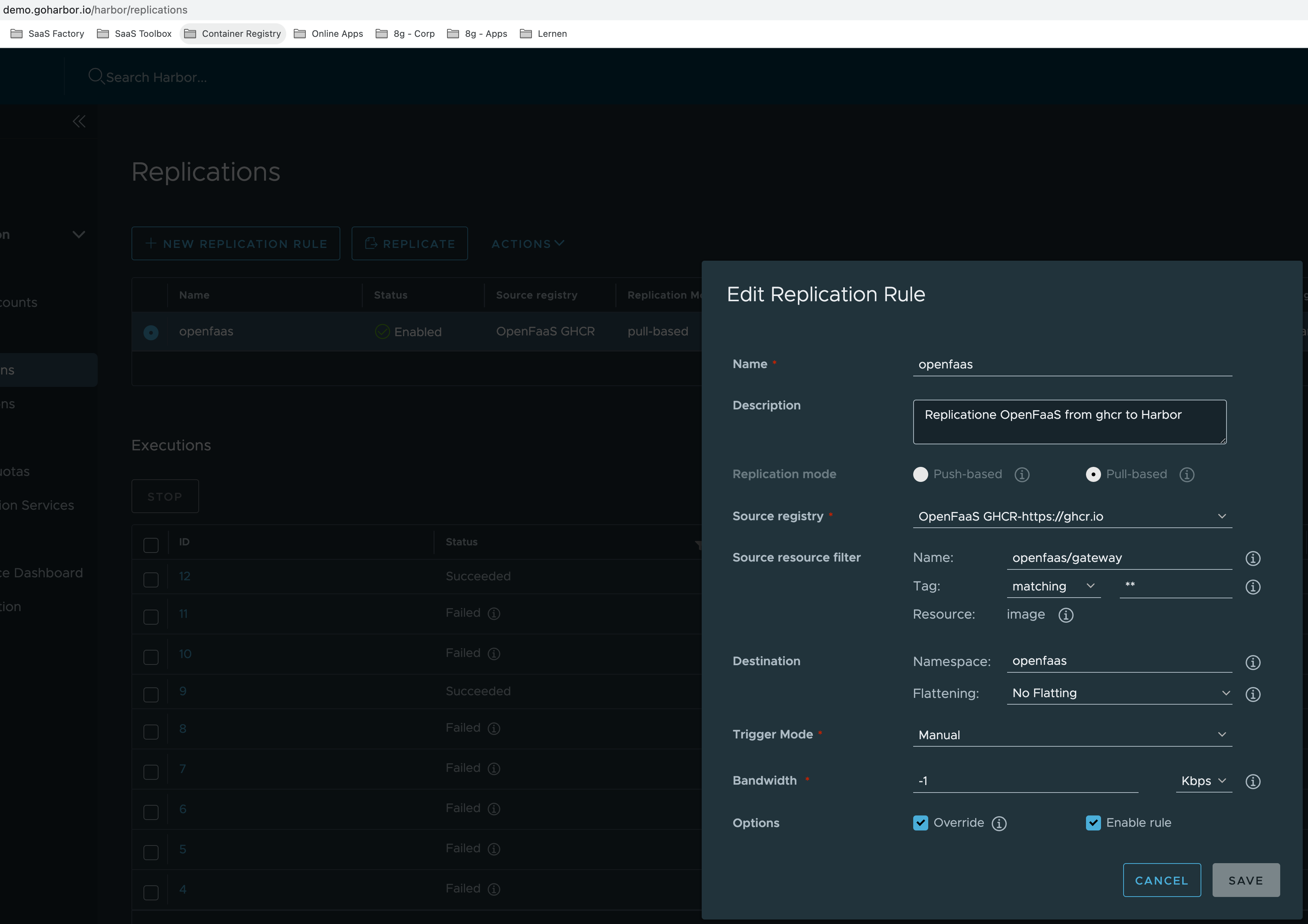1308x924 pixels.
Task: Collapse the sidebar with the double-chevron icon
Action: tap(79, 121)
